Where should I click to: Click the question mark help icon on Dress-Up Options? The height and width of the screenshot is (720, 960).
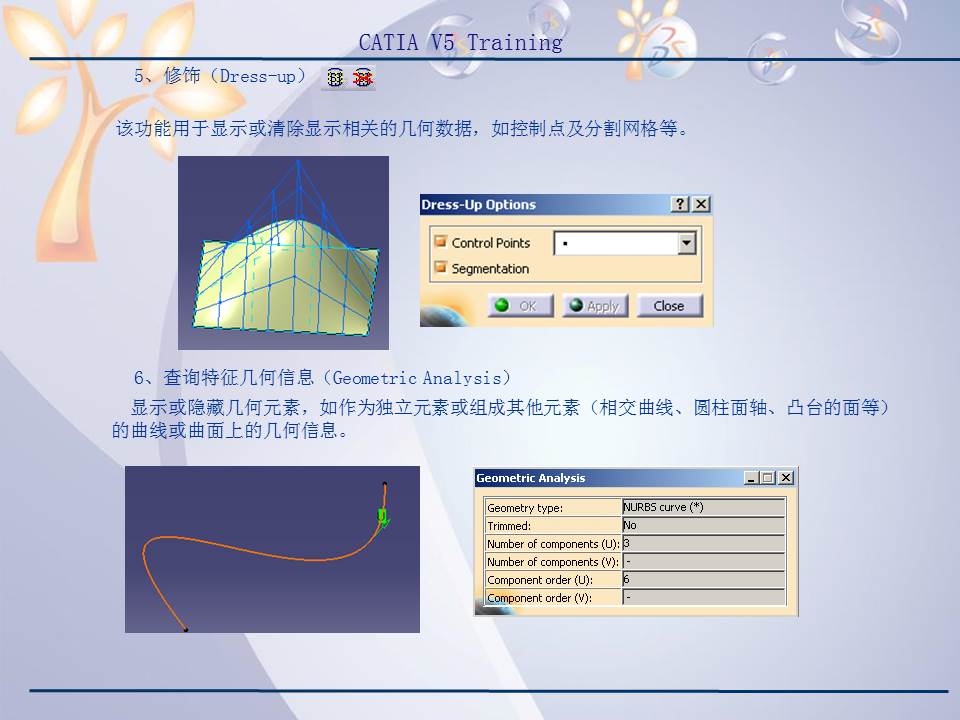tap(681, 204)
